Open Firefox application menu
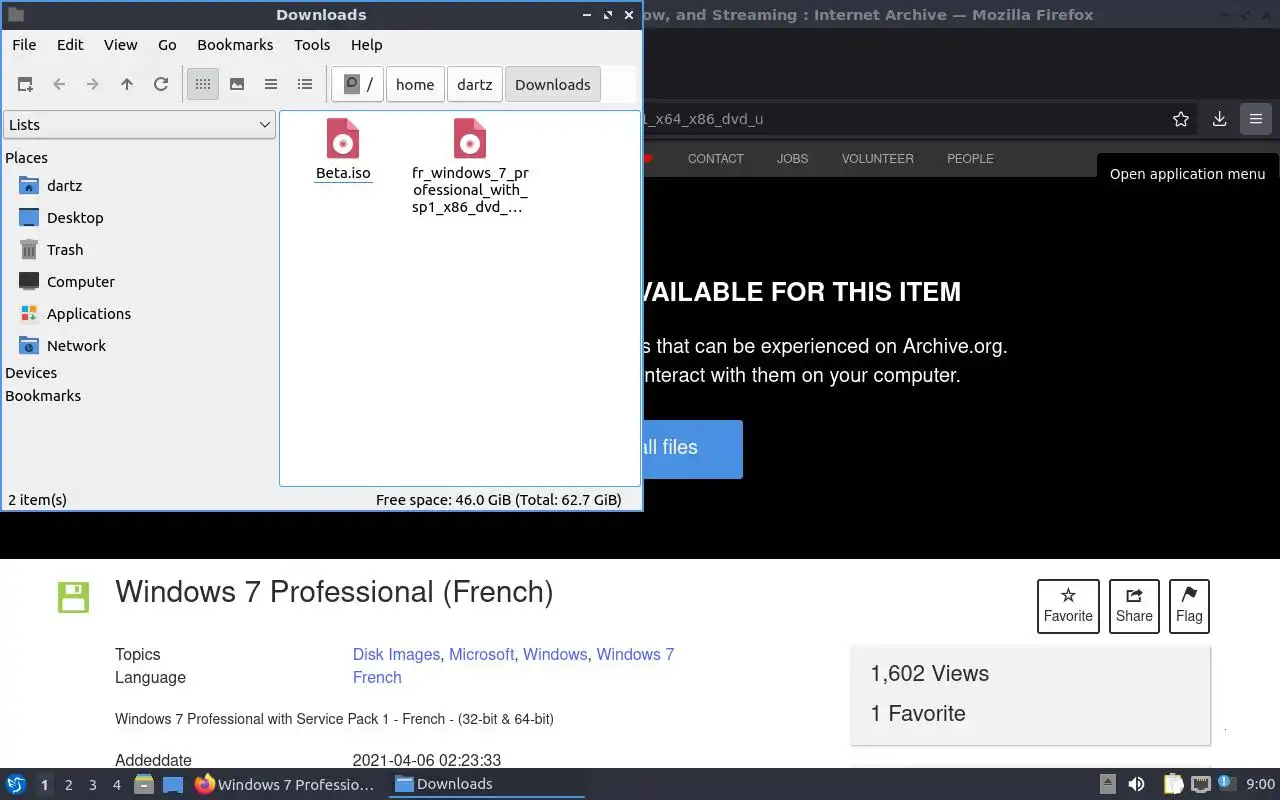This screenshot has height=800, width=1280. [x=1256, y=119]
